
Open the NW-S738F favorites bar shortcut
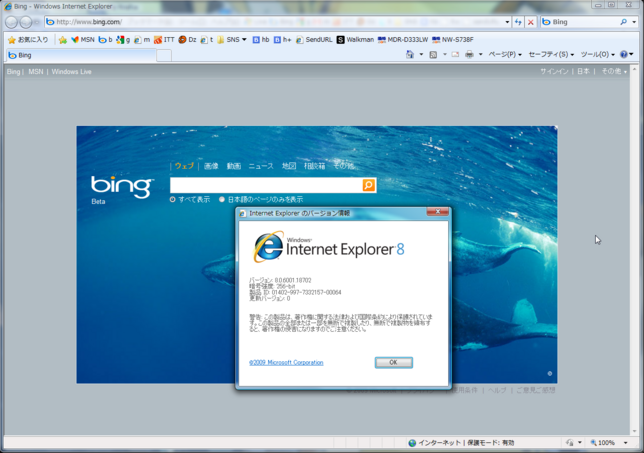point(453,40)
